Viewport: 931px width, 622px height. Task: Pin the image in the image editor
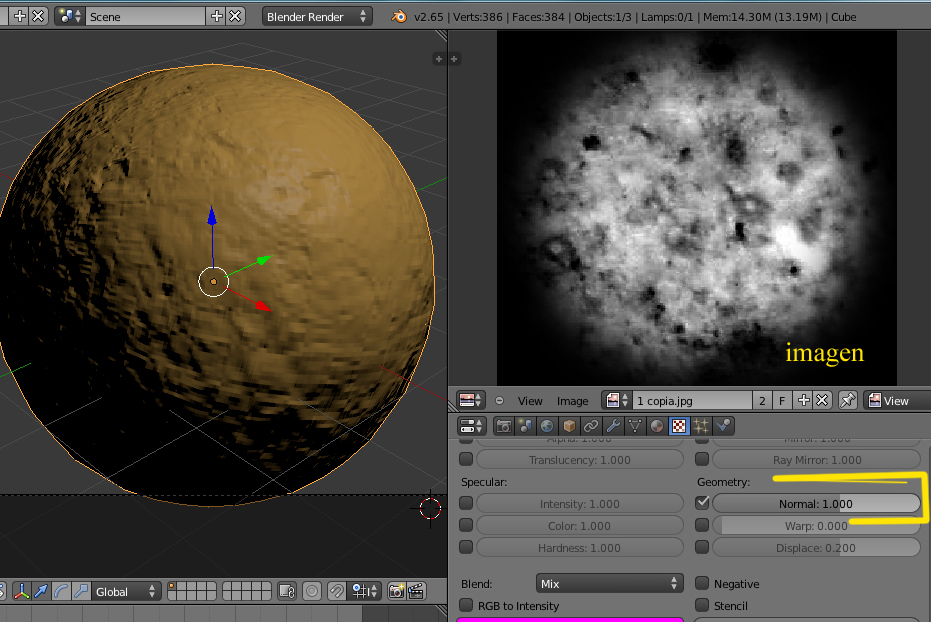pos(848,400)
